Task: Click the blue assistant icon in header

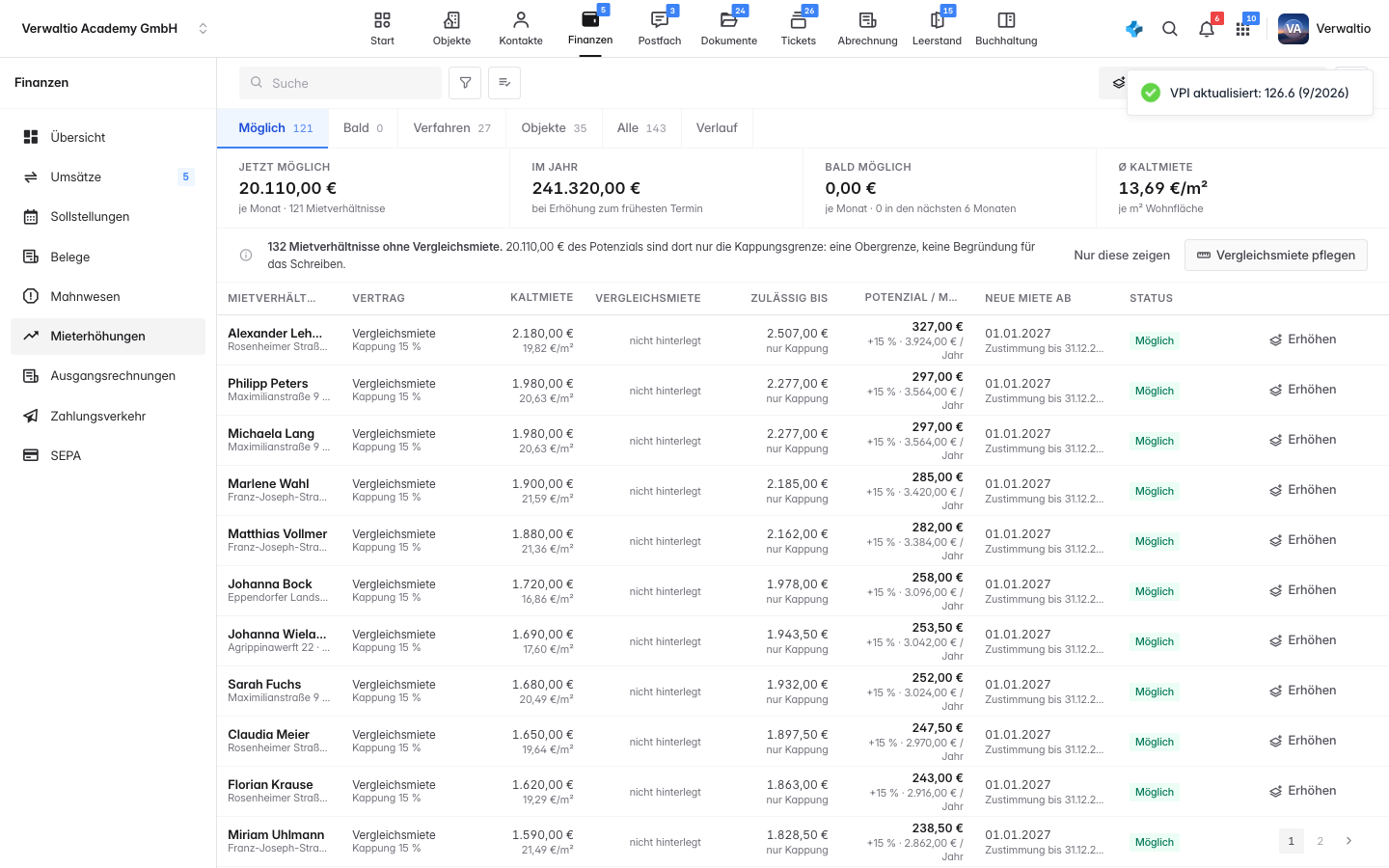Action: (1134, 29)
